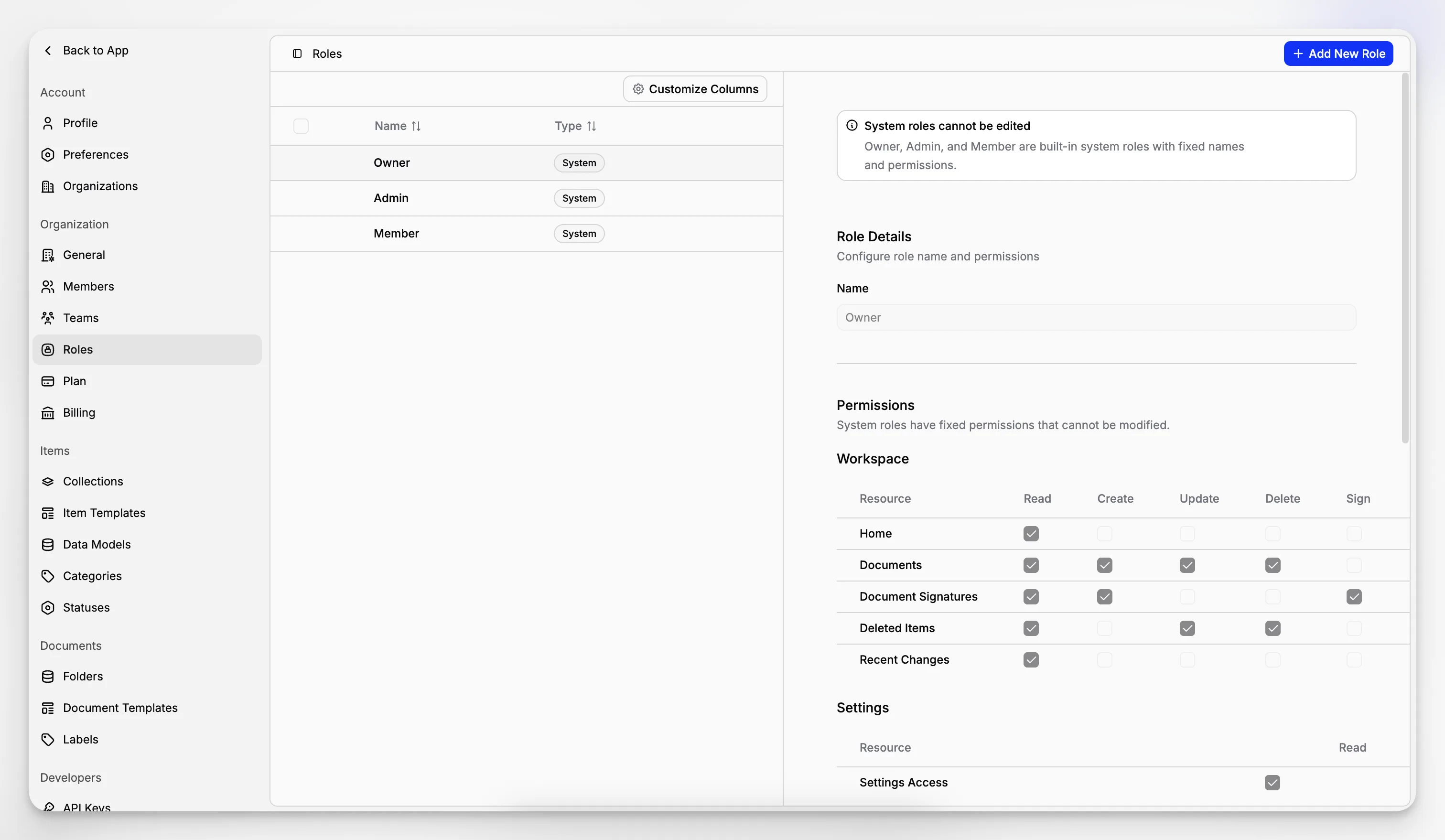Click the Profile person icon
The height and width of the screenshot is (840, 1445).
[x=48, y=123]
